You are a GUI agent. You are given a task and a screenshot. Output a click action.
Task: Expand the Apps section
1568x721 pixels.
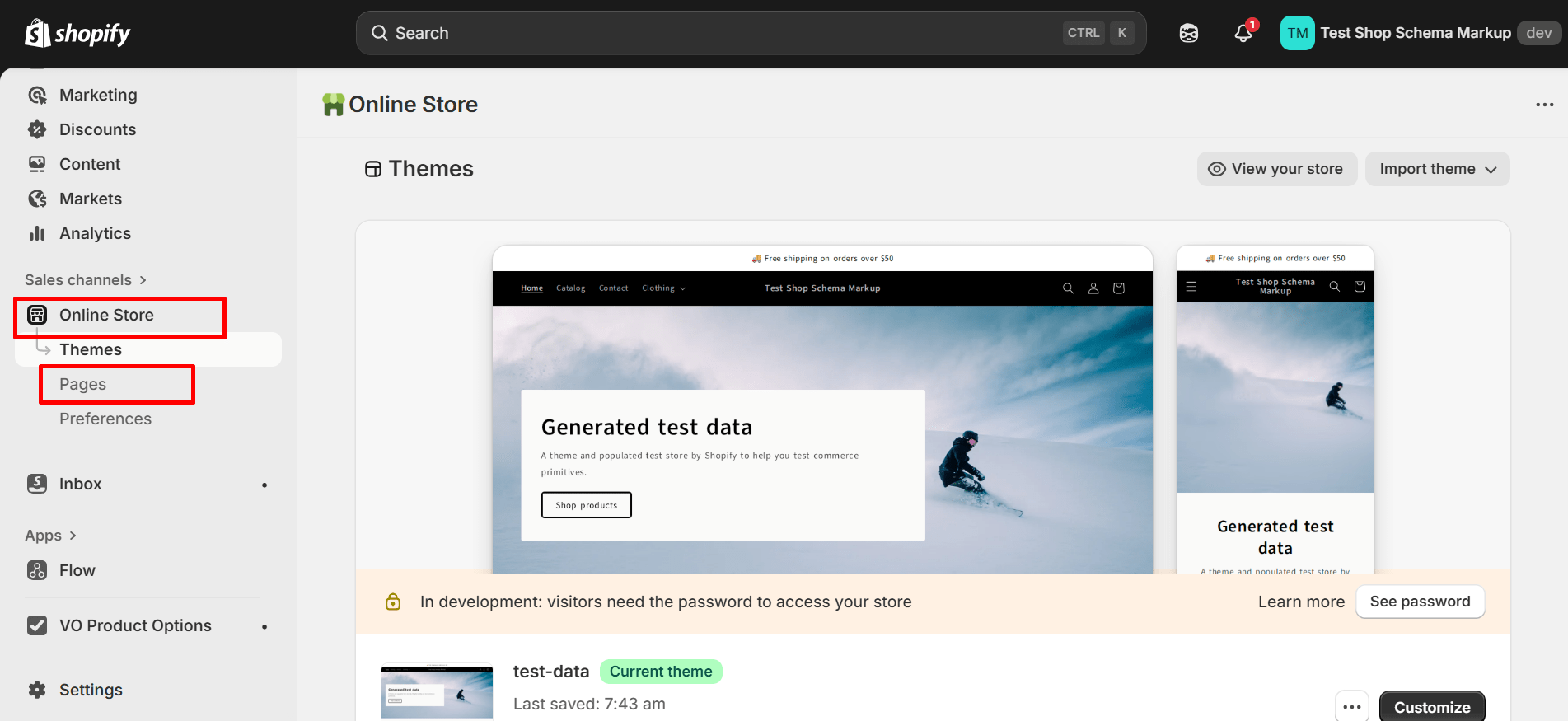[50, 536]
